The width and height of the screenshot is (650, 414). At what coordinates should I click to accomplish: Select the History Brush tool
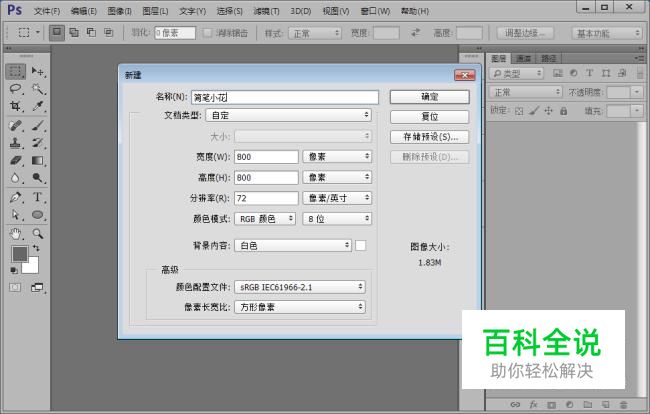[38, 143]
